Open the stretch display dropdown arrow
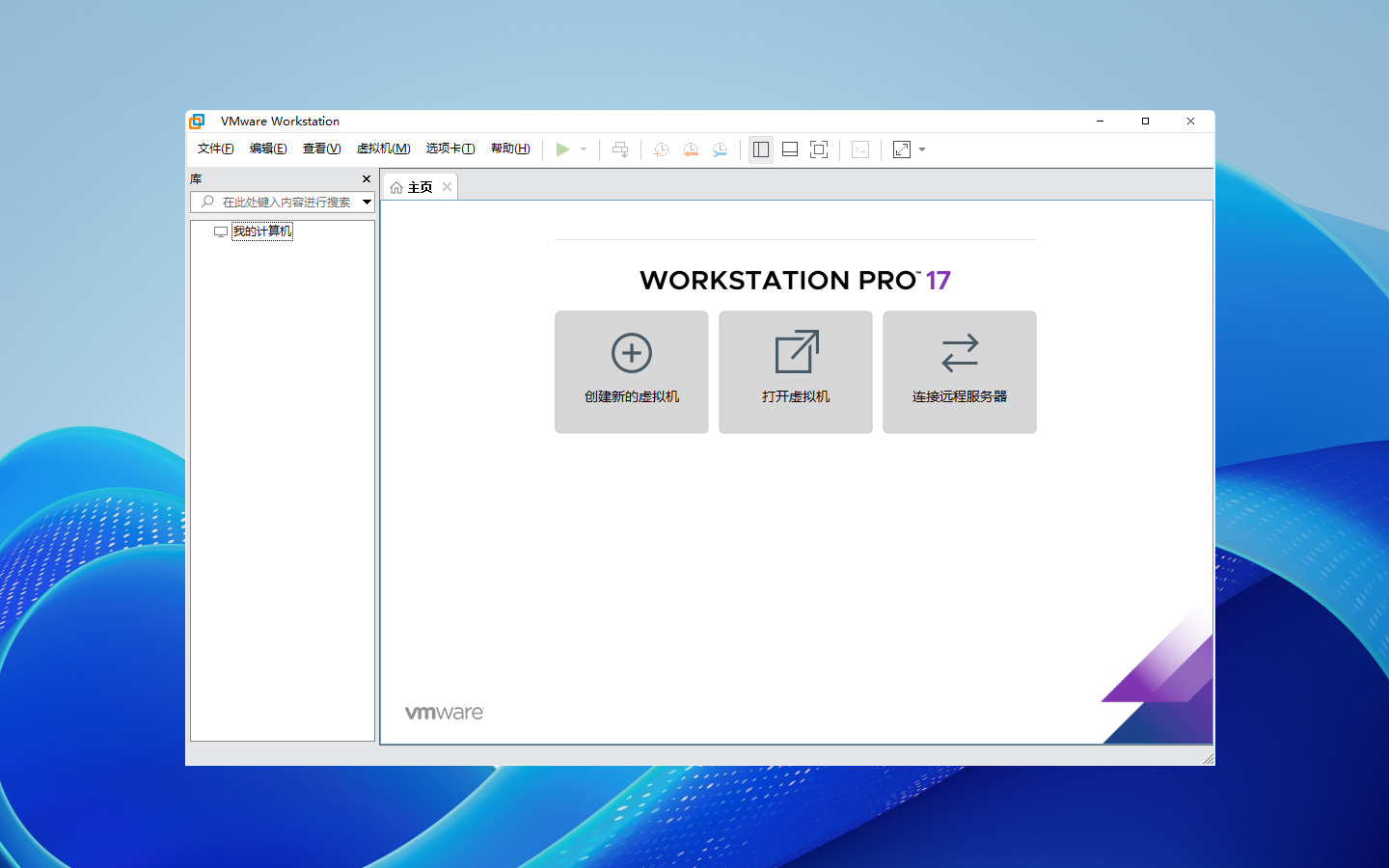Viewport: 1389px width, 868px height. tap(922, 149)
